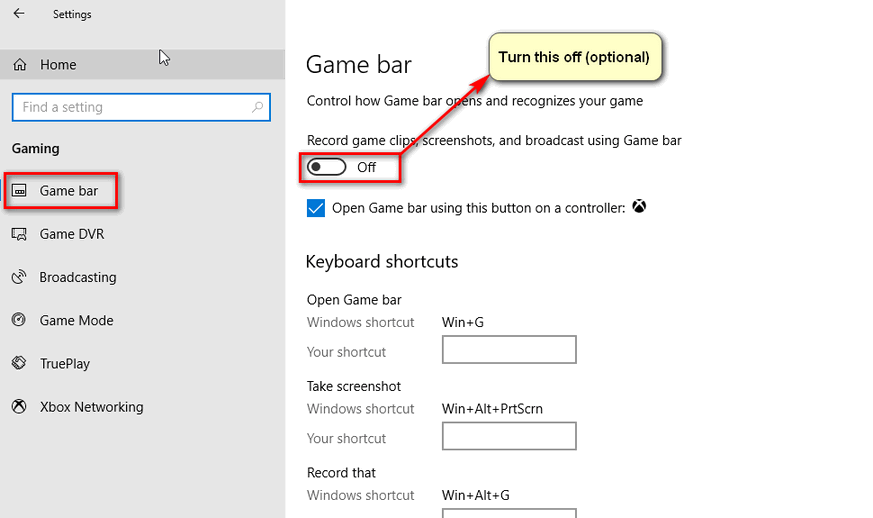Focus the Find a setting search box
The height and width of the screenshot is (518, 873).
141,107
